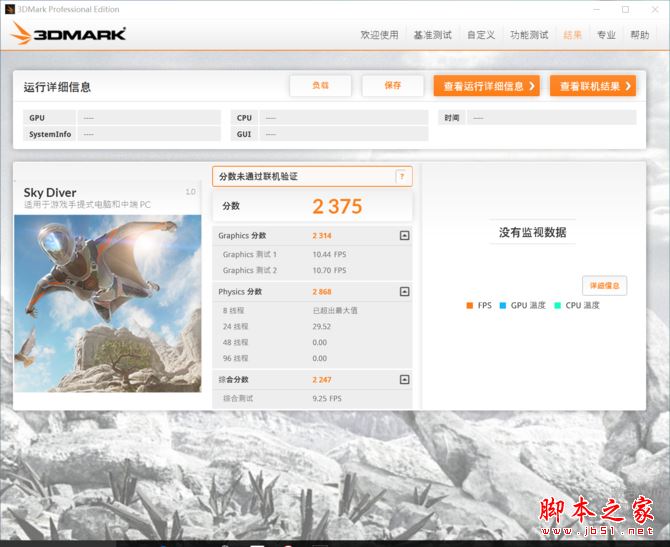This screenshot has height=547, width=670.
Task: Click the Graphics score value 2 314
Action: click(x=322, y=235)
